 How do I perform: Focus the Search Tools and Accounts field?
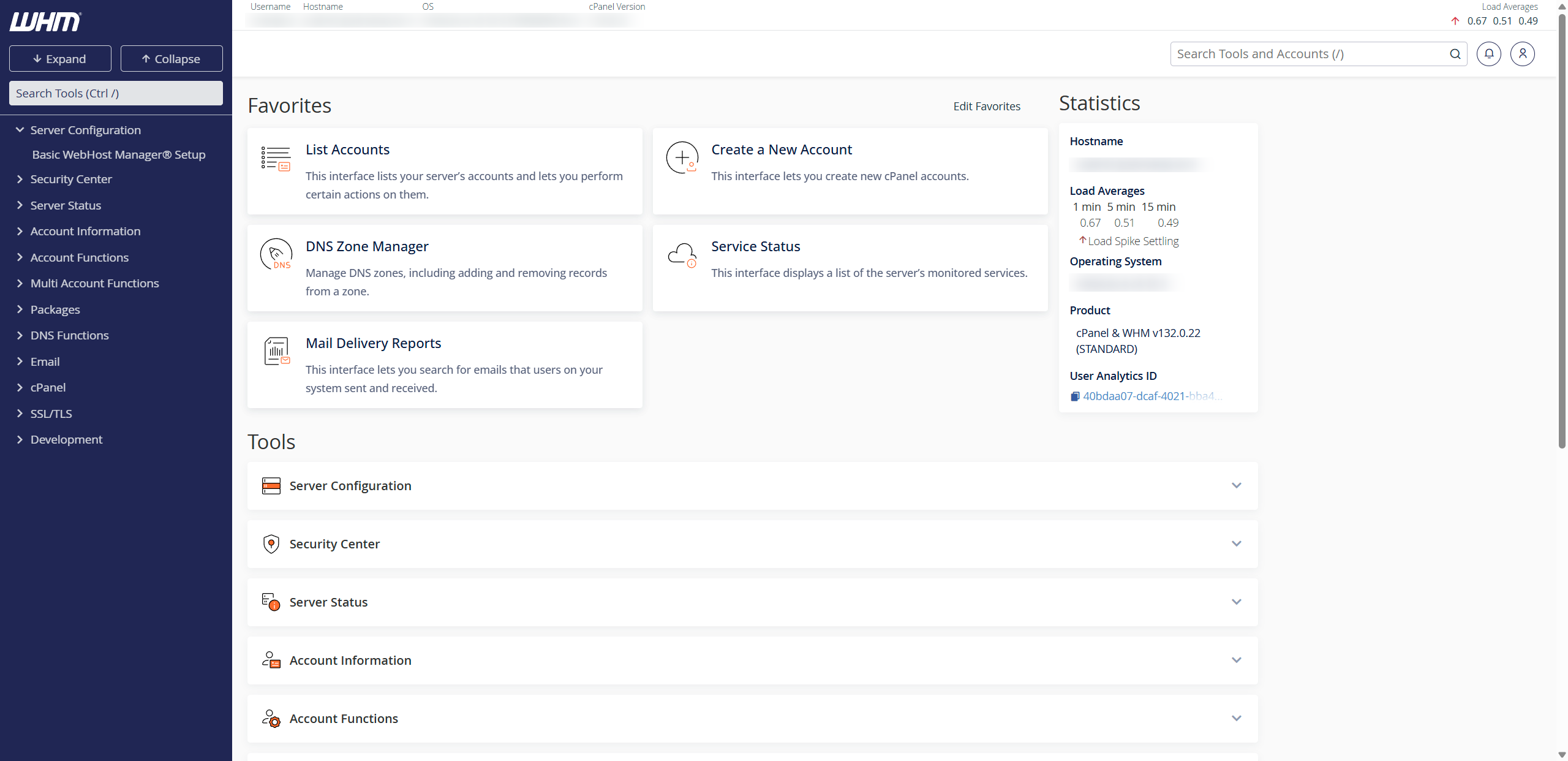[1311, 54]
